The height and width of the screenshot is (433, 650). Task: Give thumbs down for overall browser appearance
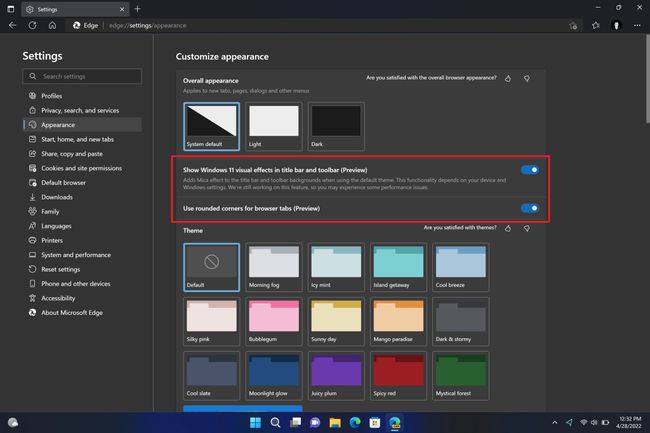point(526,78)
